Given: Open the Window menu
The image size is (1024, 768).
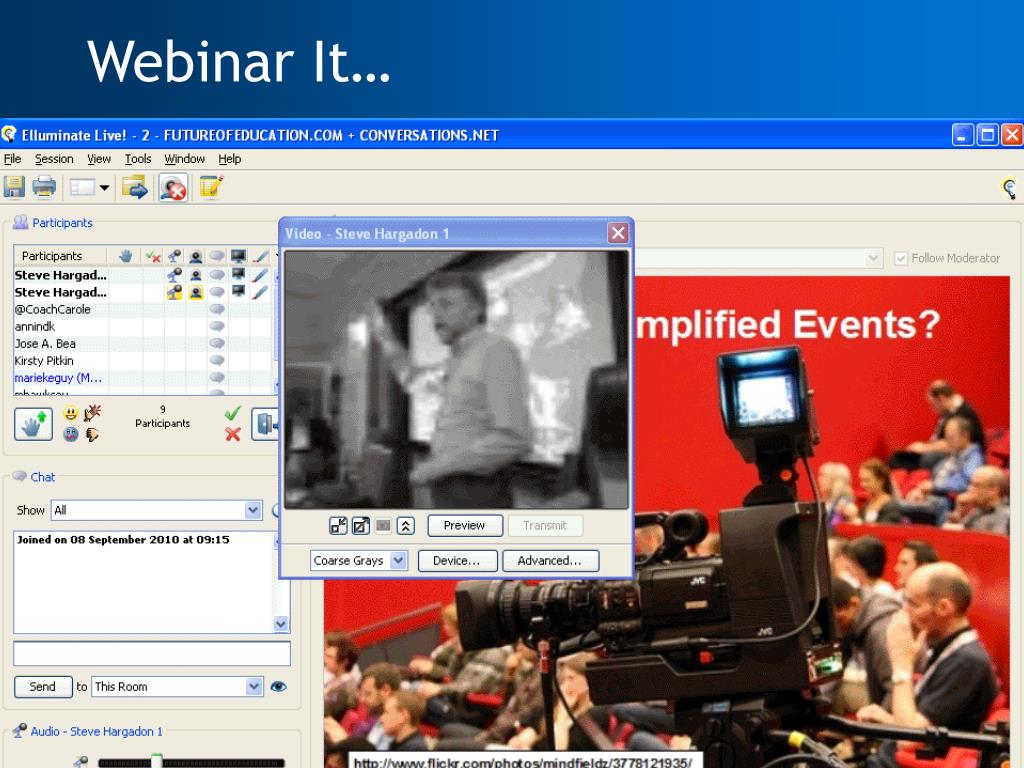Looking at the screenshot, I should pyautogui.click(x=184, y=159).
